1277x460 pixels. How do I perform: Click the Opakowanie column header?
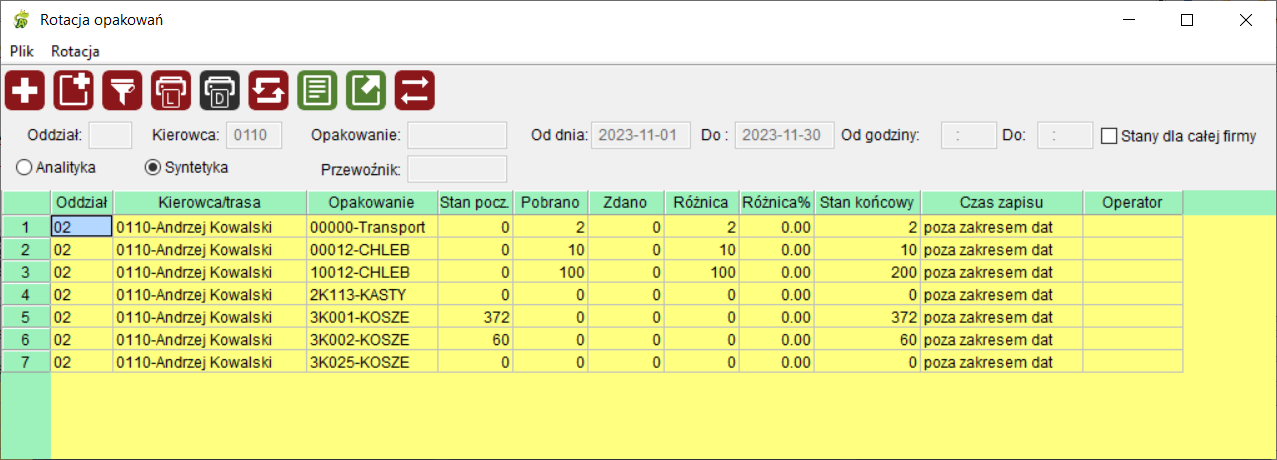point(371,203)
